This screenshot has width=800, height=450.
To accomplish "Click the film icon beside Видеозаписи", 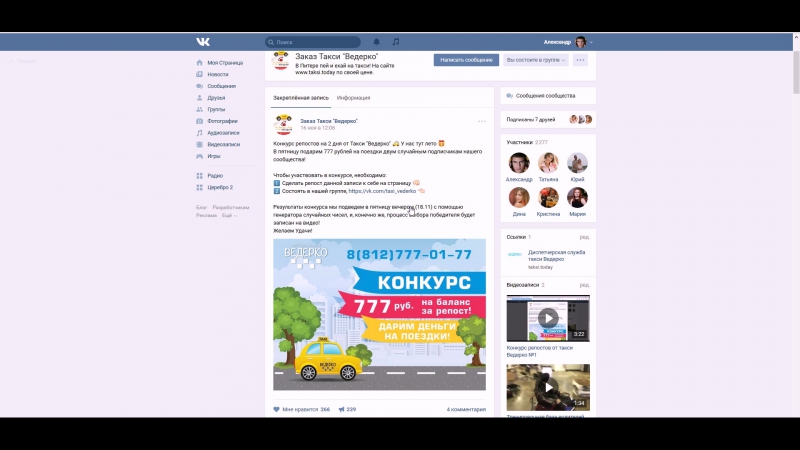I will pos(199,145).
